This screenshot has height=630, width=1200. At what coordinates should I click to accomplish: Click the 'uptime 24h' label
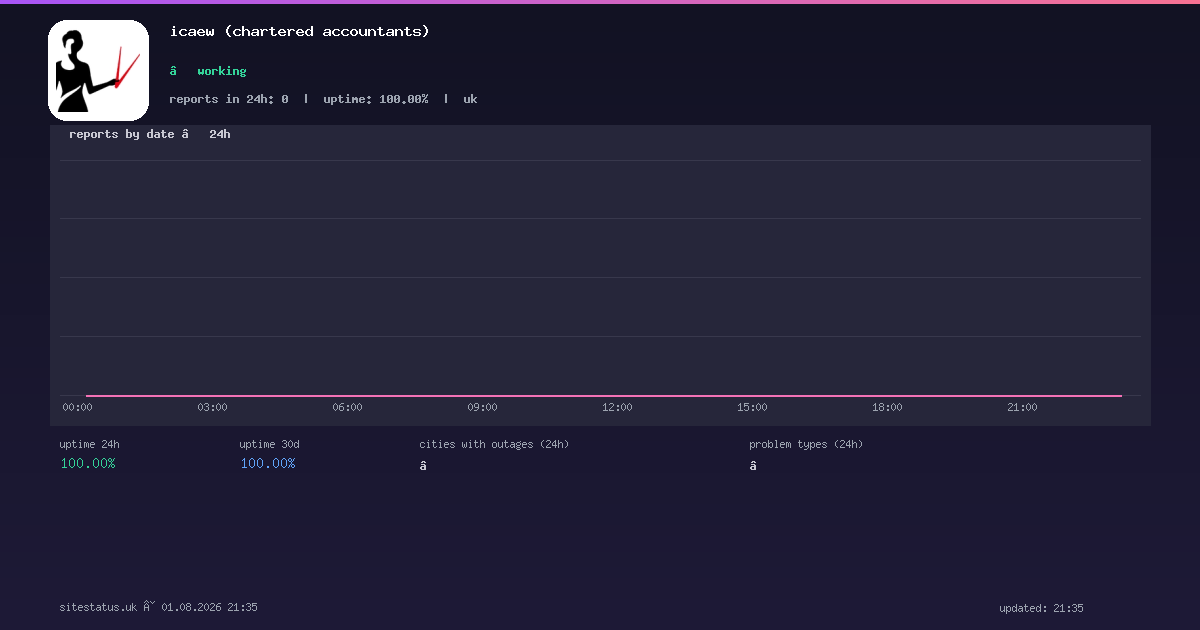(89, 444)
